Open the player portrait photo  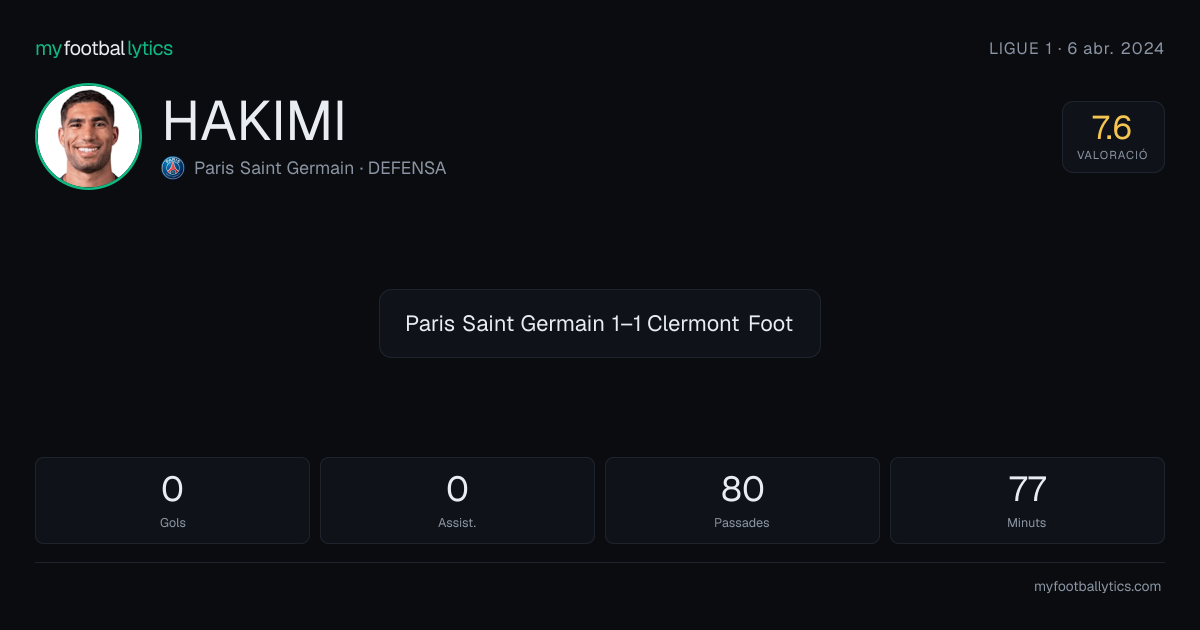point(88,137)
